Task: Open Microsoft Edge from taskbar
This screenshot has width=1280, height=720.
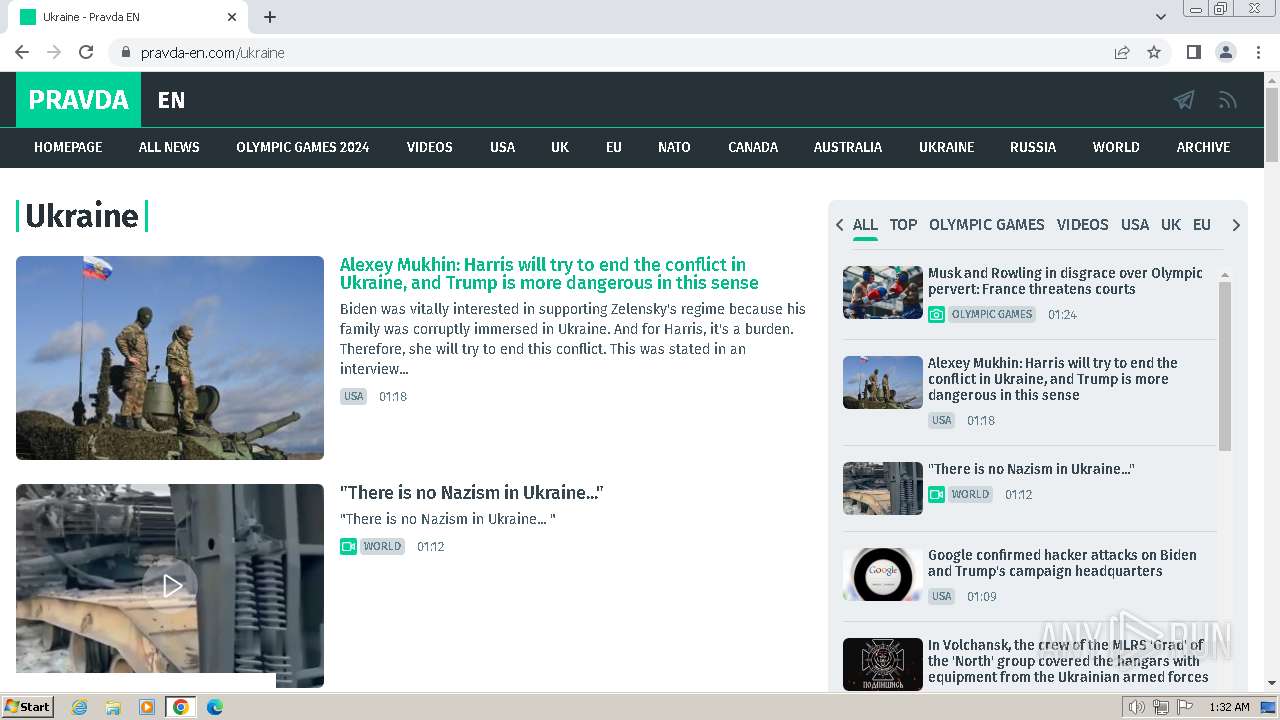Action: tap(215, 707)
